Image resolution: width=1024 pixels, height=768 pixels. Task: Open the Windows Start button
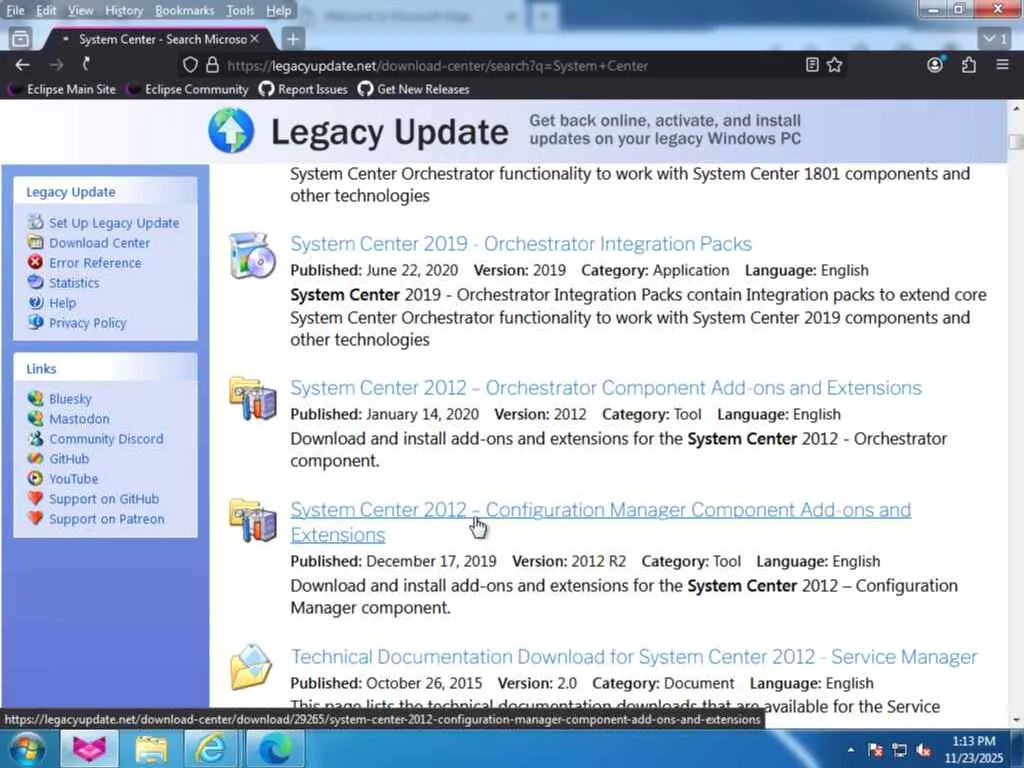(x=27, y=748)
